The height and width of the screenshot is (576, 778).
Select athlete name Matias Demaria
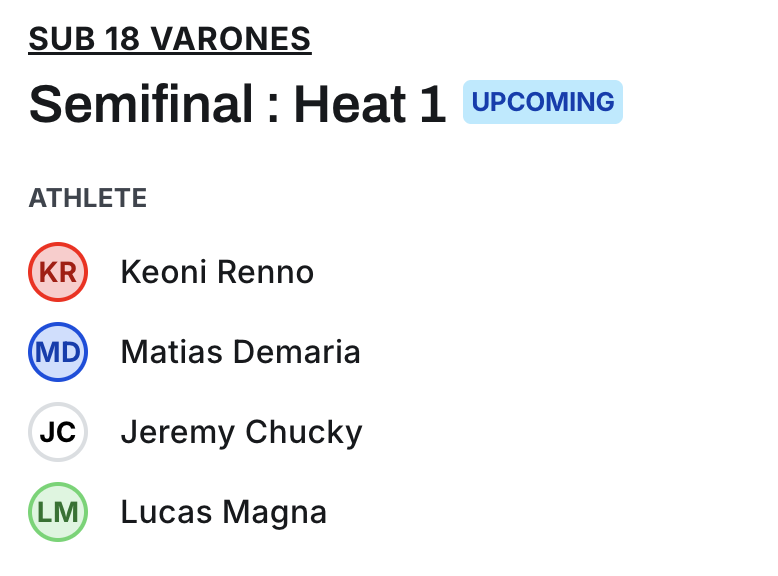240,352
